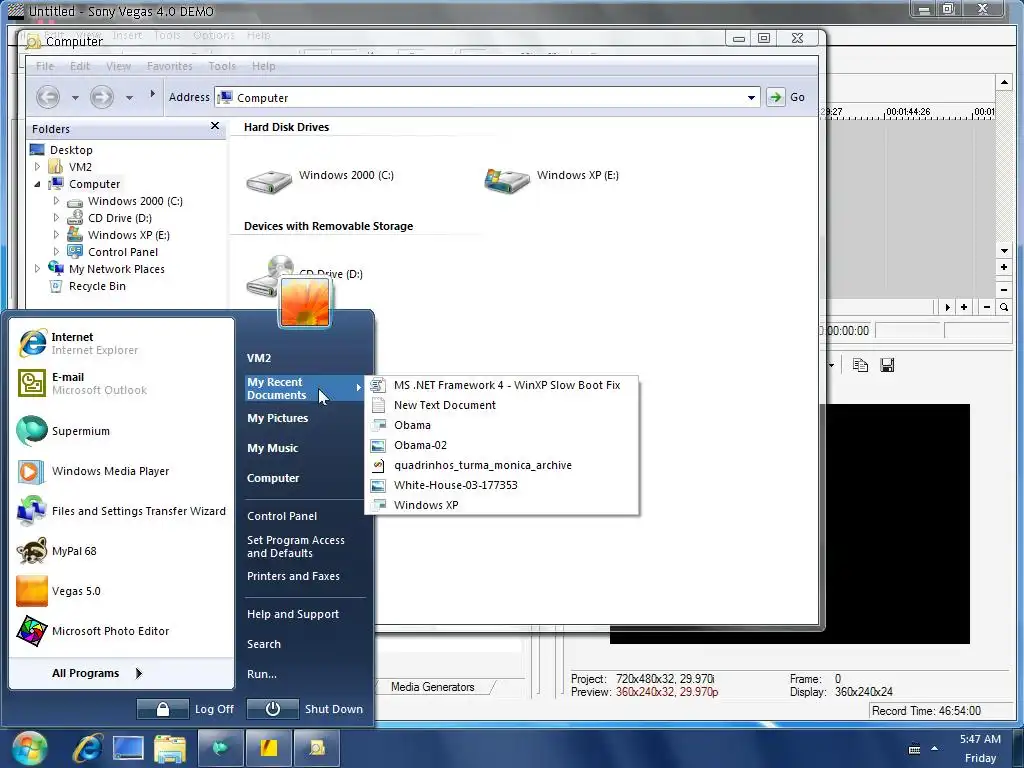Image resolution: width=1024 pixels, height=768 pixels.
Task: Open the Run... dialog
Action: (262, 674)
